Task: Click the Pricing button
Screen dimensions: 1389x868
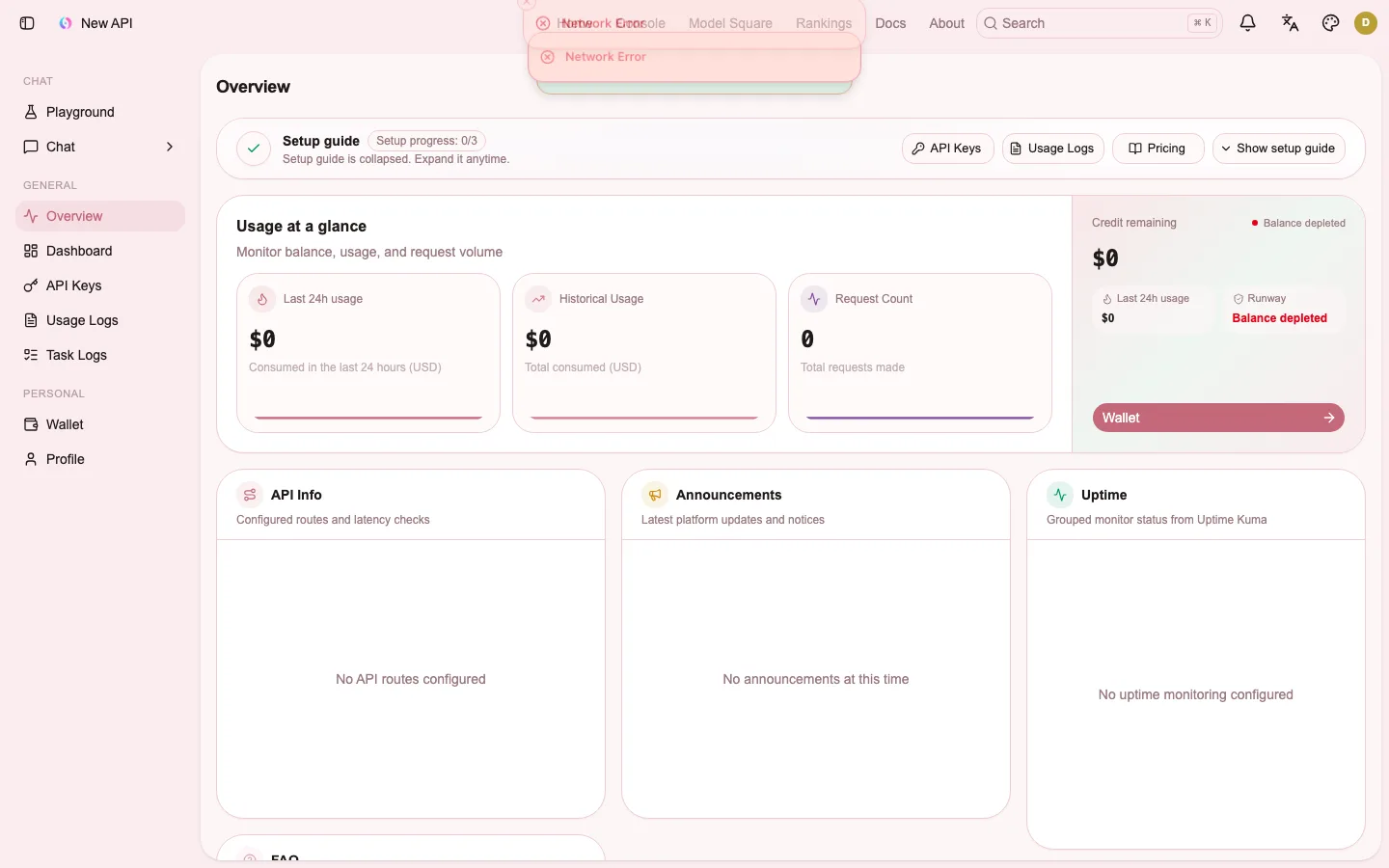Action: pyautogui.click(x=1157, y=149)
